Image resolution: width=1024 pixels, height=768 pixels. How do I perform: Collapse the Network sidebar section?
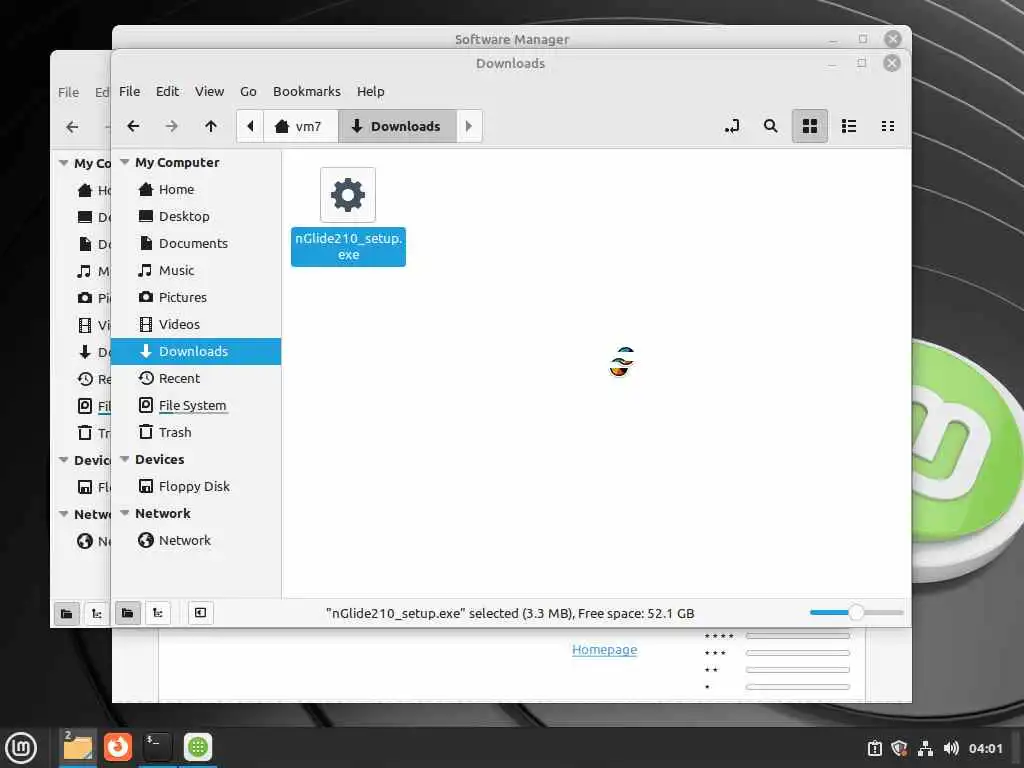click(125, 513)
